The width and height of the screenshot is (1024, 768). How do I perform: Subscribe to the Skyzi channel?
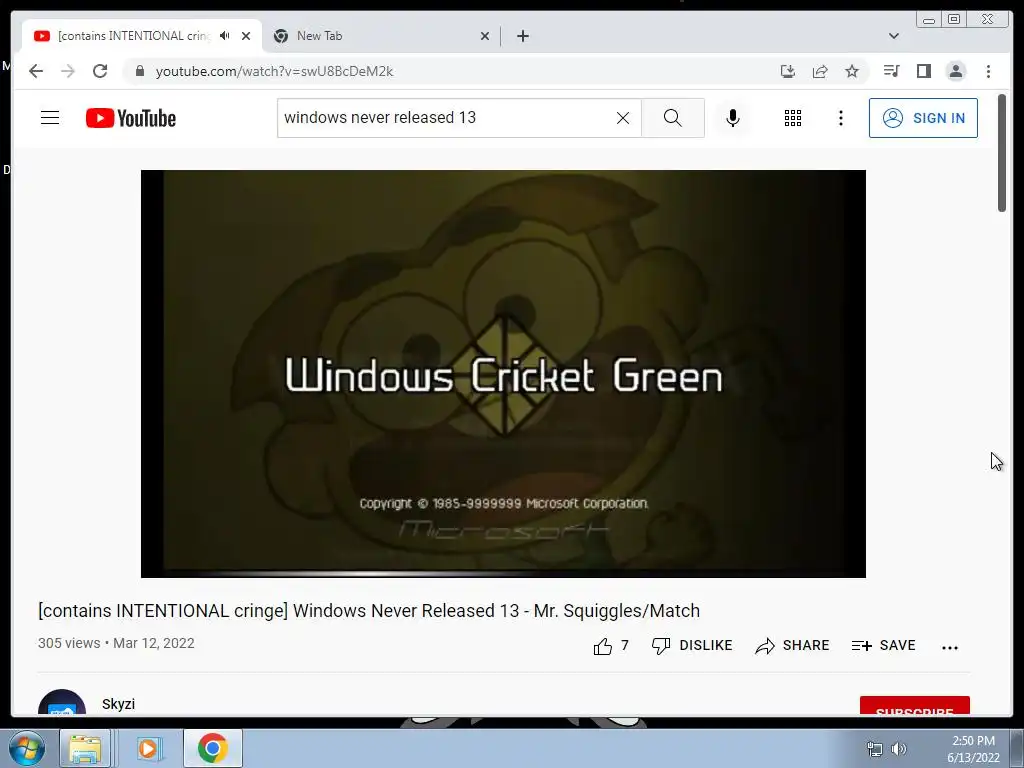(x=914, y=706)
